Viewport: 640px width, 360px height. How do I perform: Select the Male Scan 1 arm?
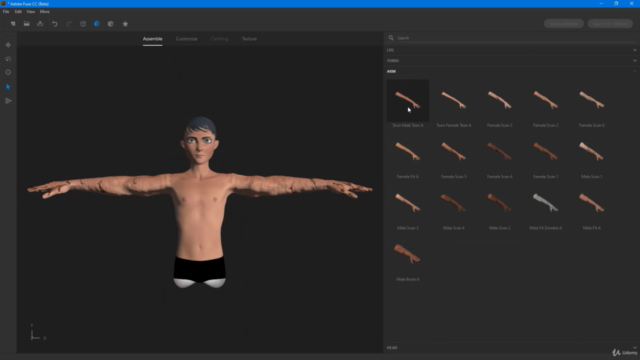coord(591,152)
